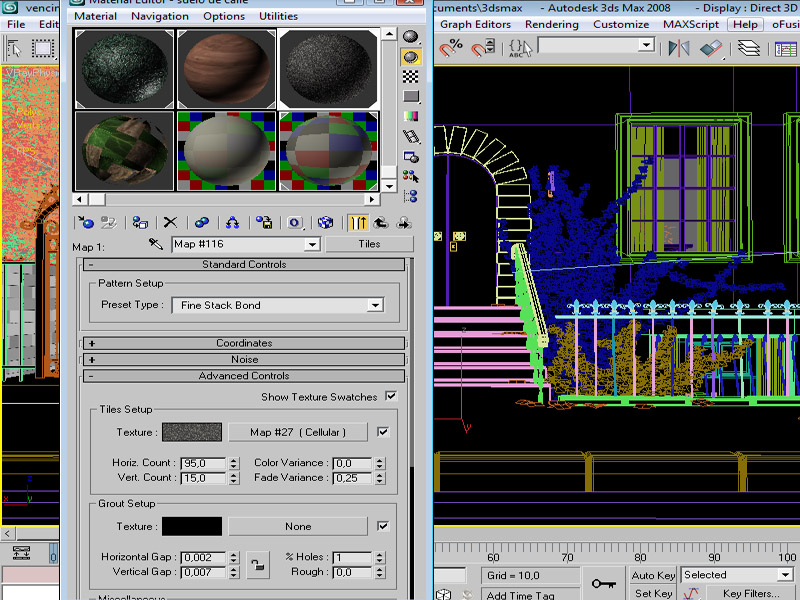Expand Noise rollout
The height and width of the screenshot is (600, 800).
pyautogui.click(x=244, y=359)
